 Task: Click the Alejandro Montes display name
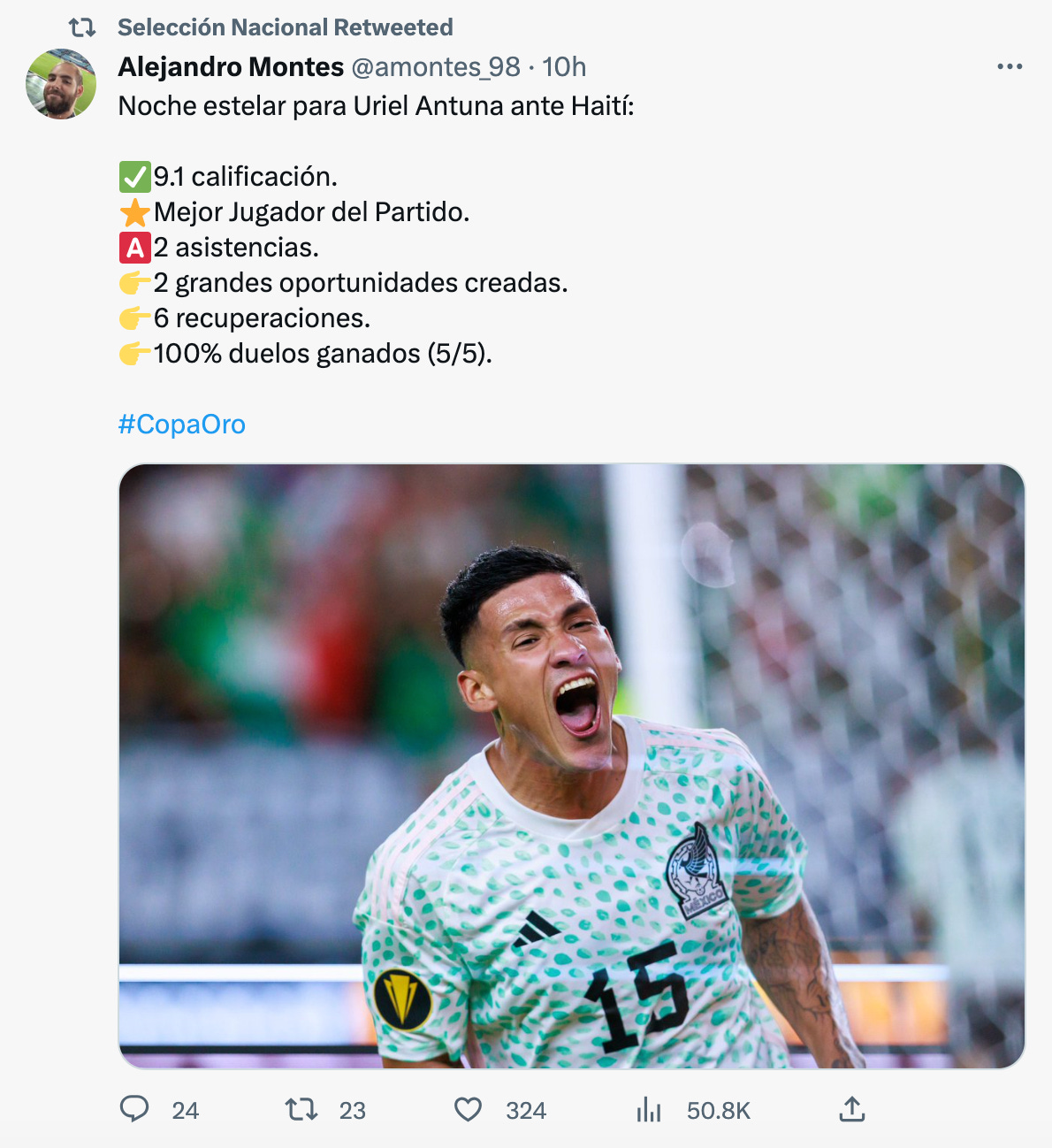231,67
